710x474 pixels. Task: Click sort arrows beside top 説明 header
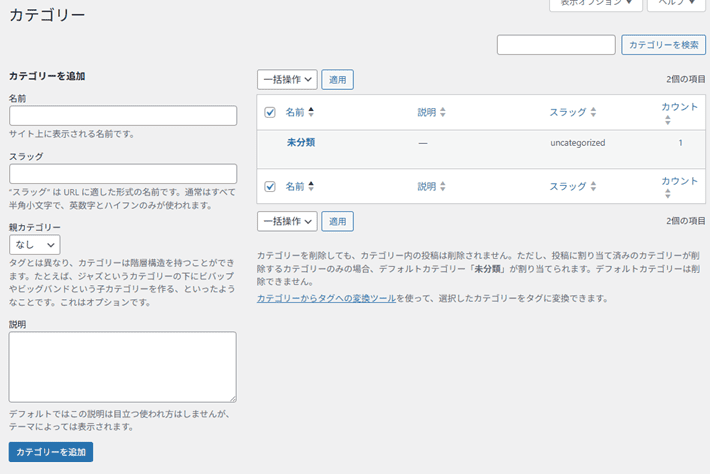click(x=443, y=113)
